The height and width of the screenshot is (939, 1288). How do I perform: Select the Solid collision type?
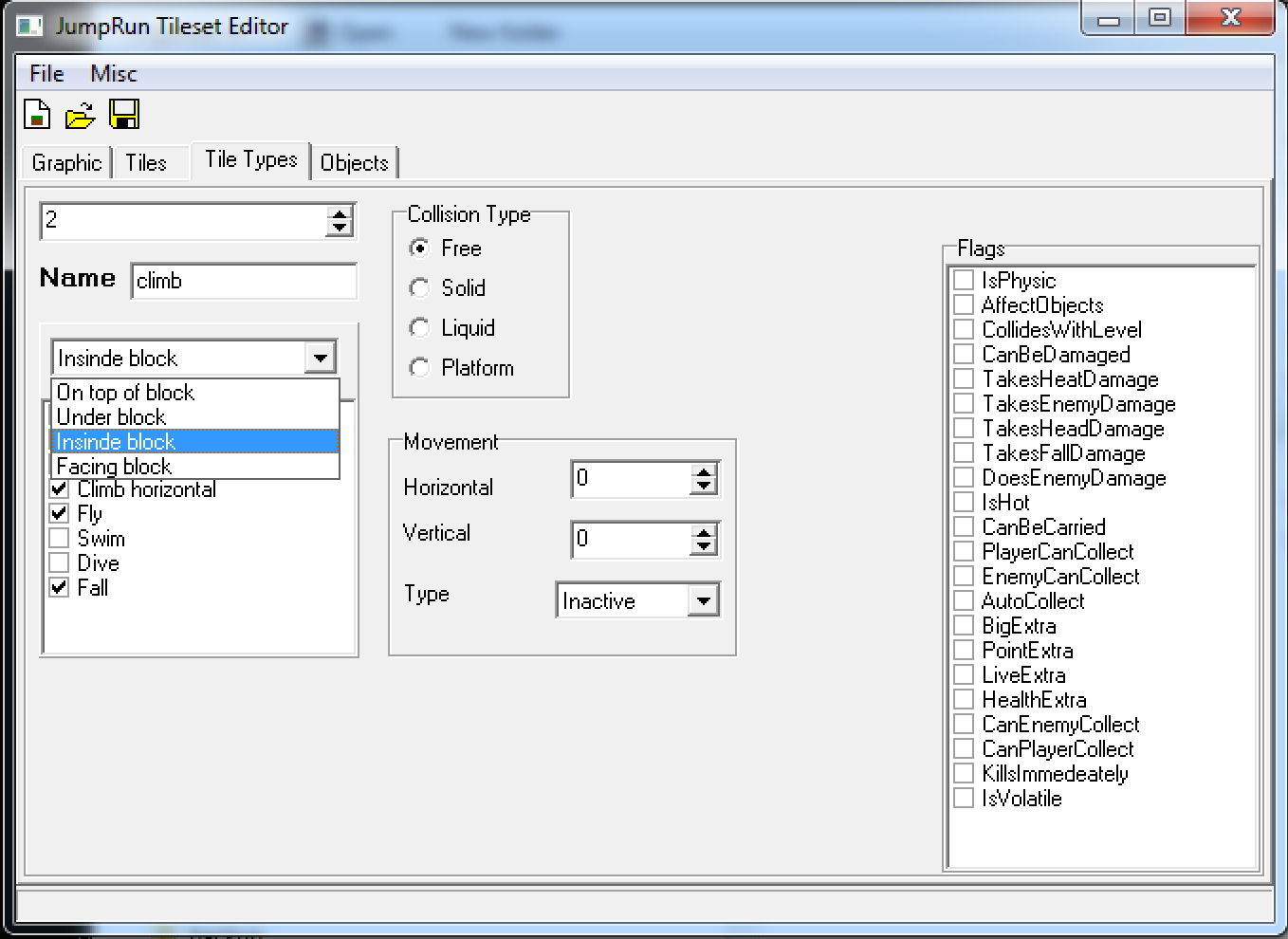[419, 287]
